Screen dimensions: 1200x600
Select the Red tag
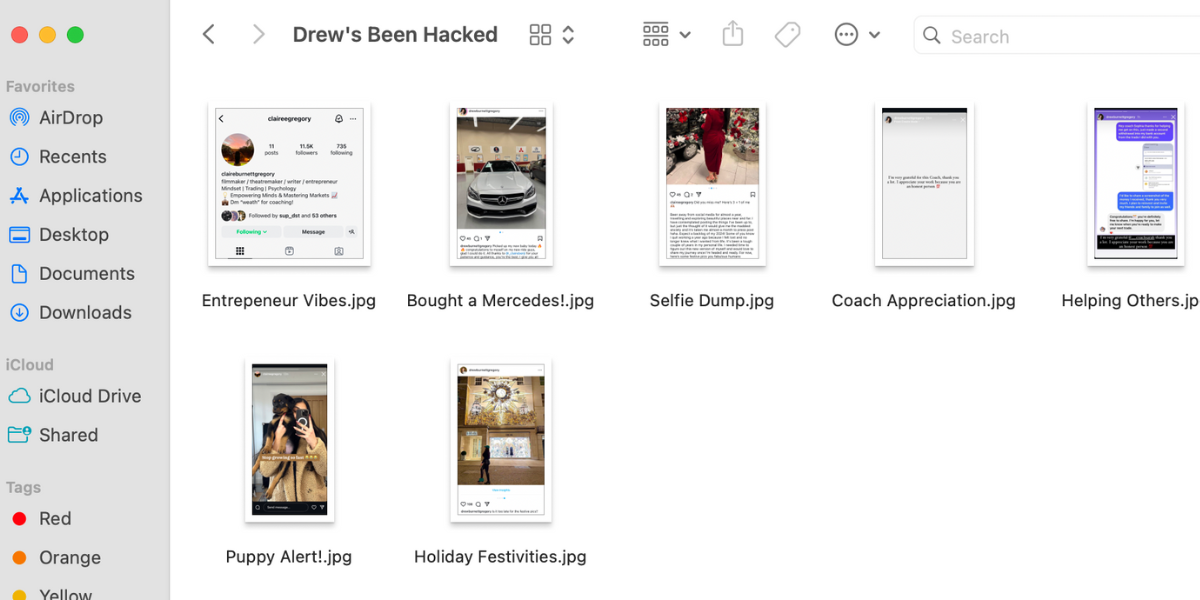point(54,519)
